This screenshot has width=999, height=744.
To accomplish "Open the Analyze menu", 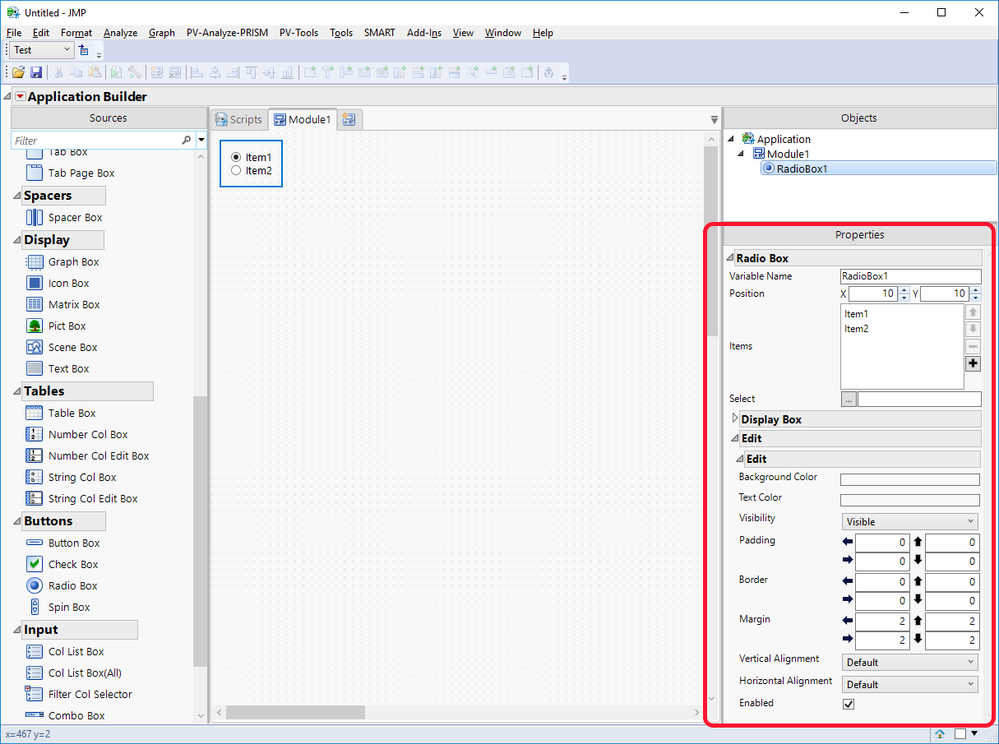I will click(x=120, y=32).
